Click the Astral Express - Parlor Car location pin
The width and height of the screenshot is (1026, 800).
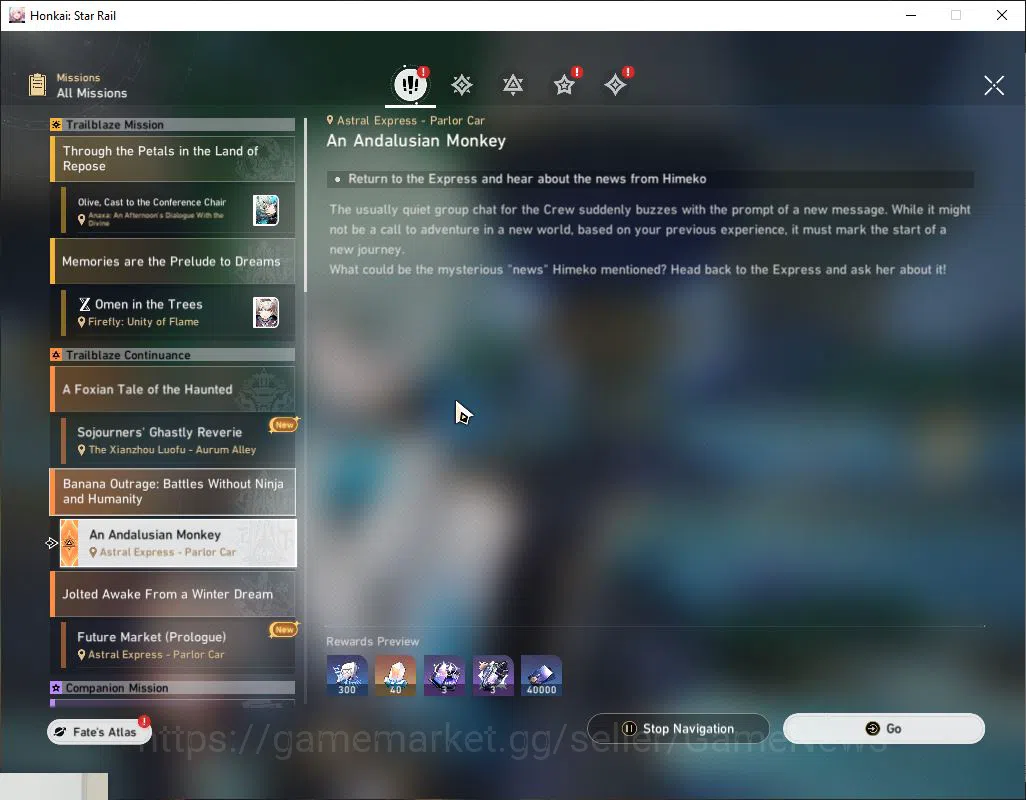330,120
